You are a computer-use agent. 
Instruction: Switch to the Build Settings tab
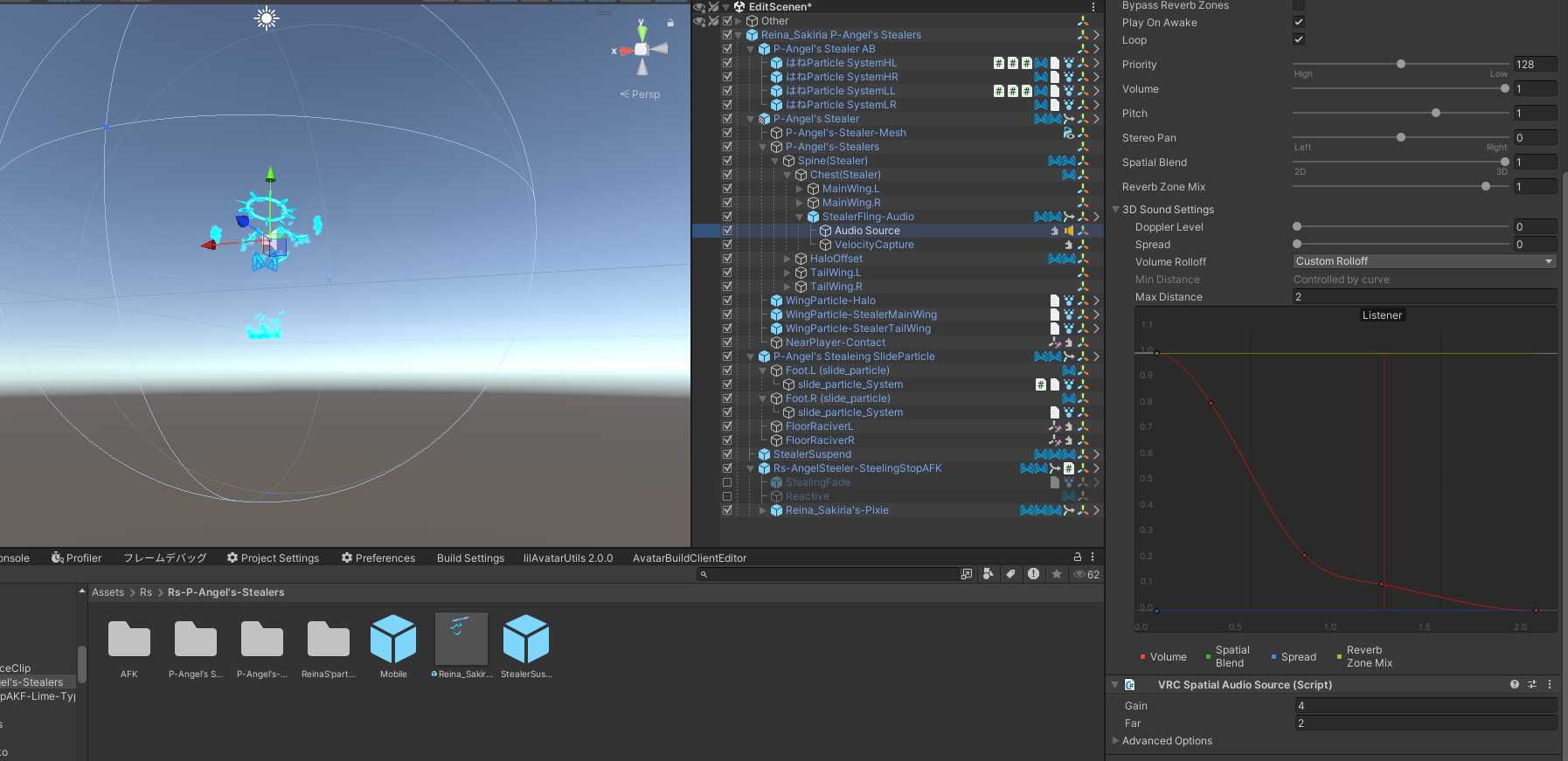470,558
